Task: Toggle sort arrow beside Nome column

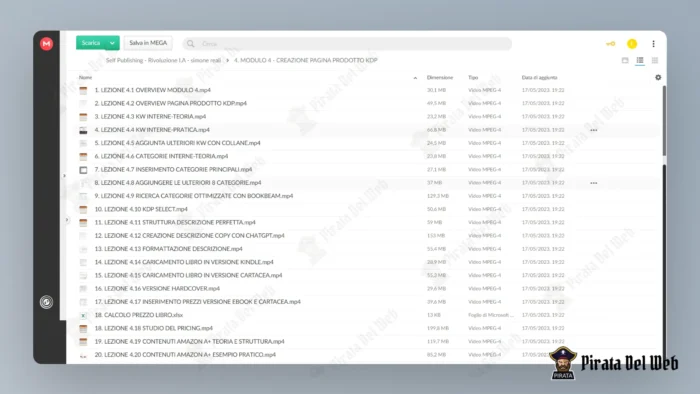Action: tap(415, 78)
